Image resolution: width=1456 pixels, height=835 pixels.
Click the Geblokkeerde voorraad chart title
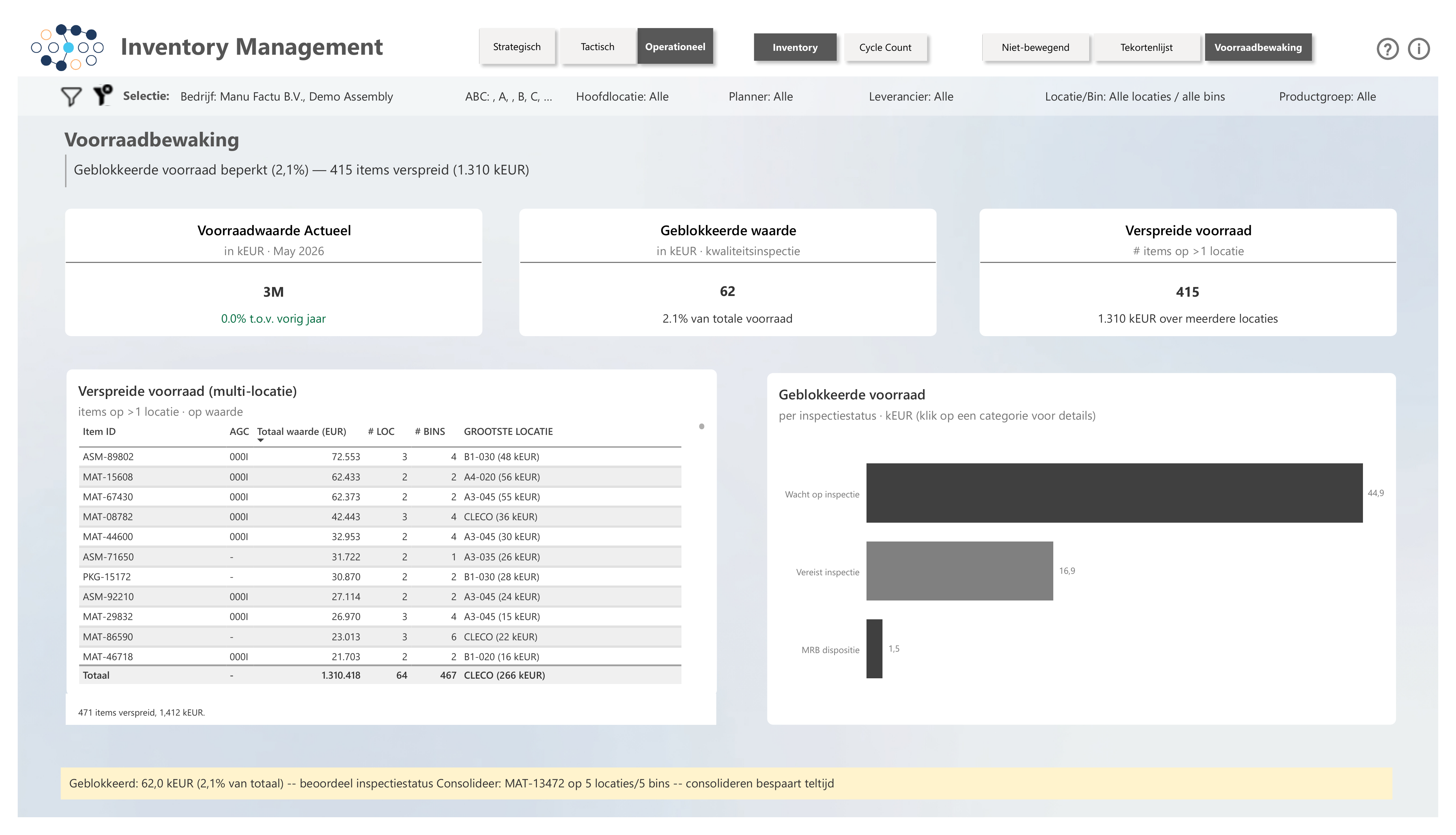pos(852,394)
